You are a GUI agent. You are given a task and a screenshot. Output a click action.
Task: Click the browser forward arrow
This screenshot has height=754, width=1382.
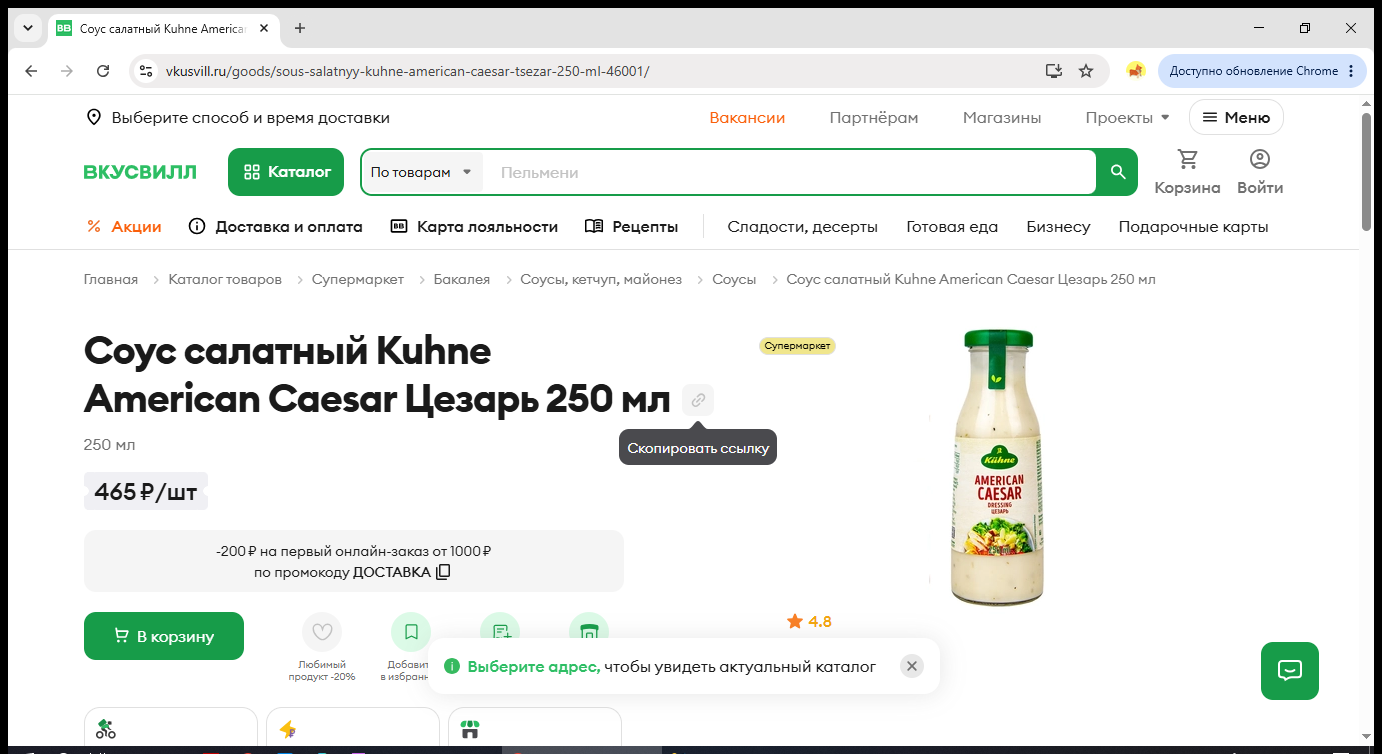click(x=67, y=71)
